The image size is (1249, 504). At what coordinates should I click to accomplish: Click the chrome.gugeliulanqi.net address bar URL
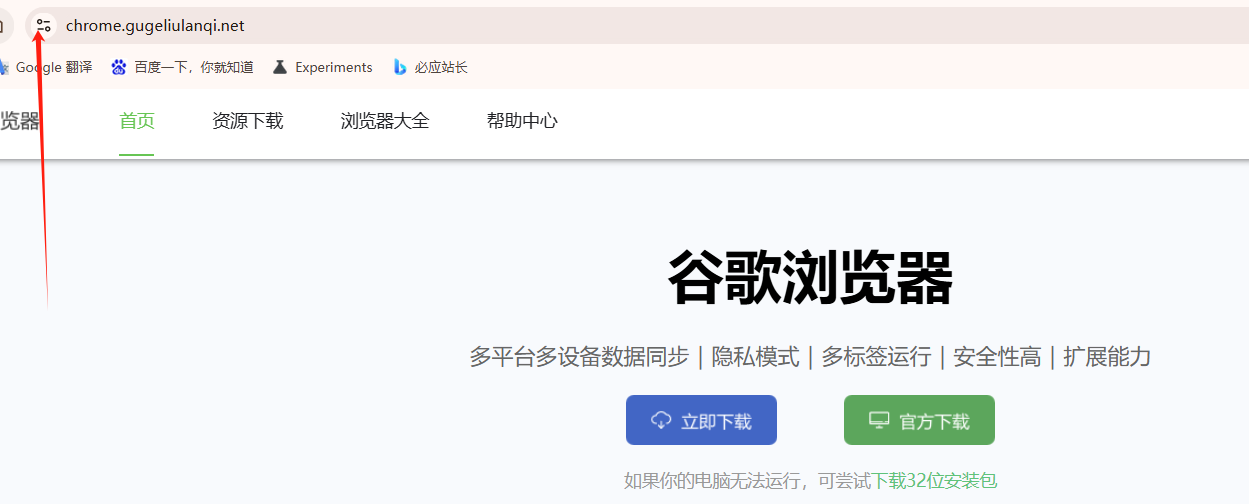[155, 26]
